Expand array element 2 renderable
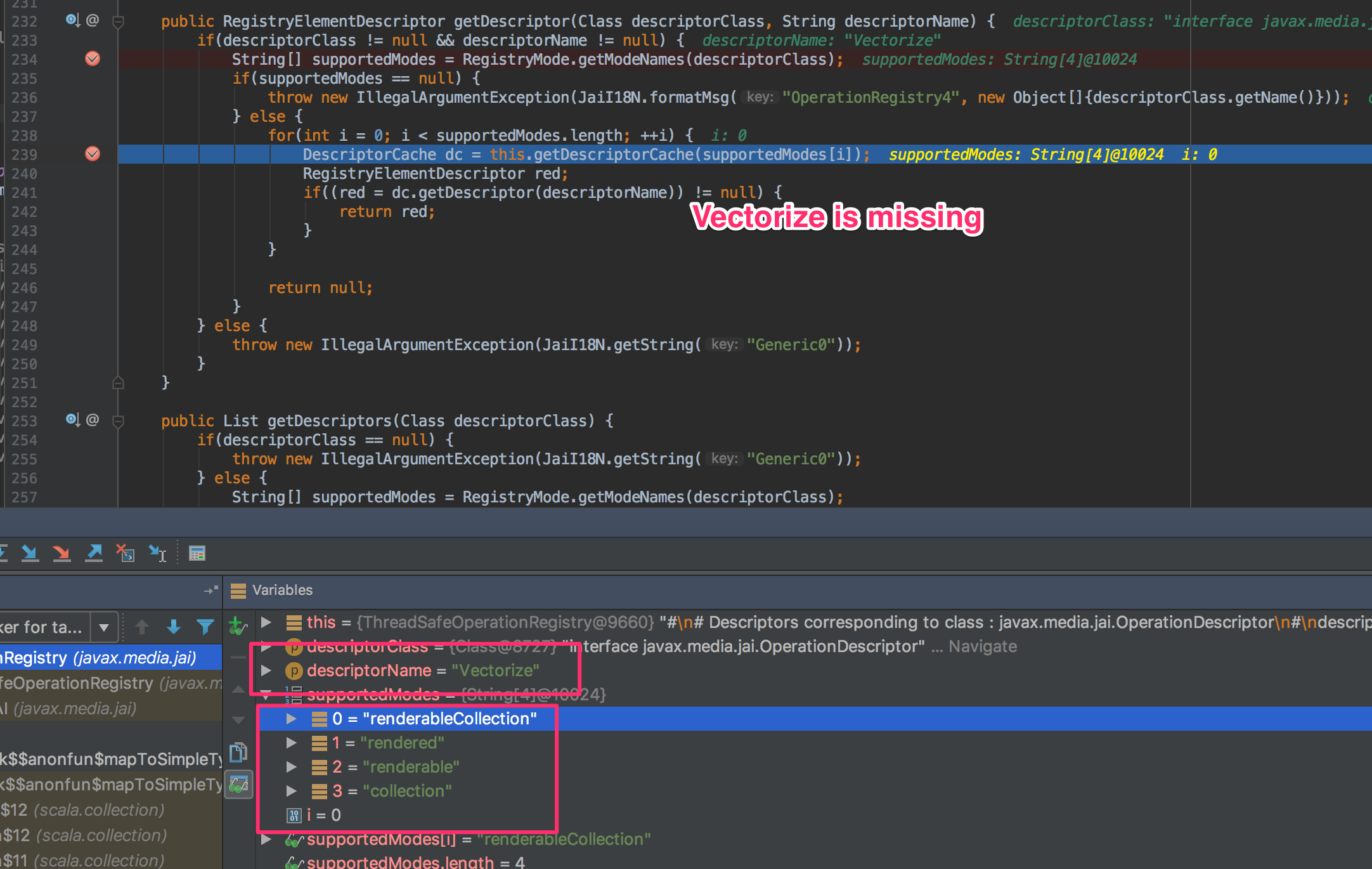Screen dimensions: 1372x869 tap(291, 767)
